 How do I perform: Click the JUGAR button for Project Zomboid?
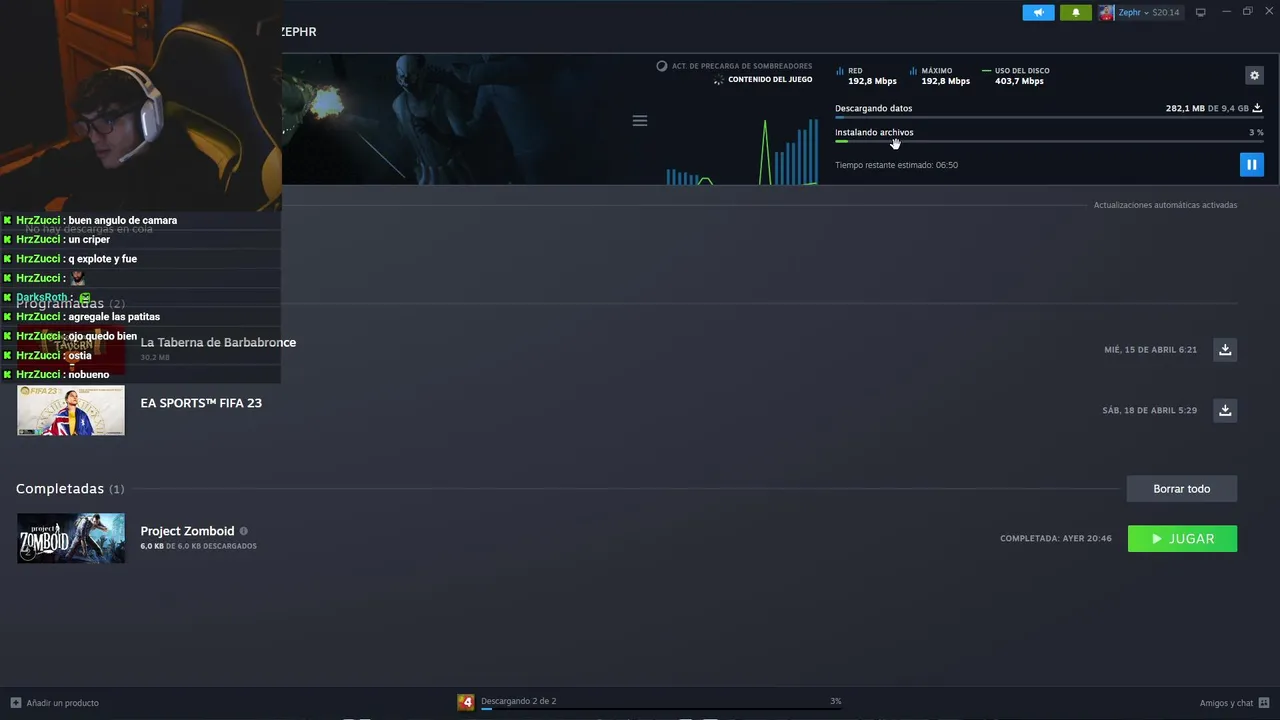coord(1182,539)
